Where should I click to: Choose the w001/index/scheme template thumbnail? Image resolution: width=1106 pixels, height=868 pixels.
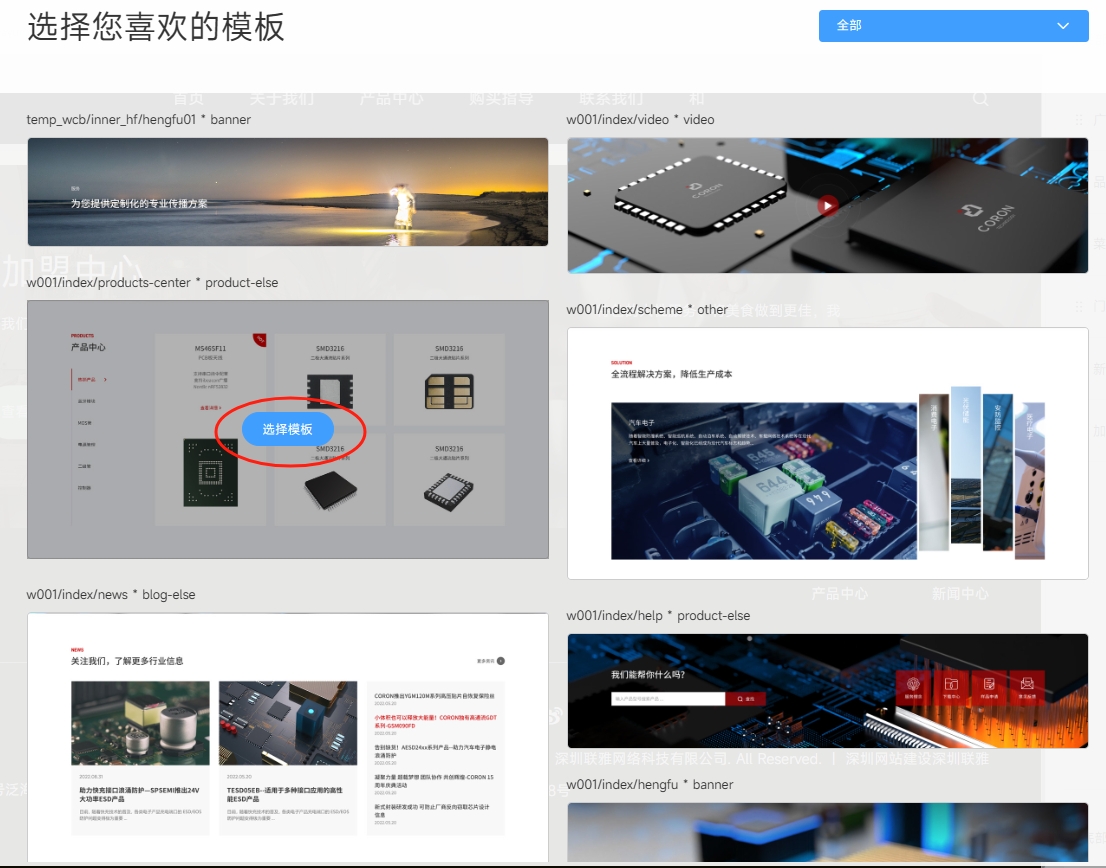827,453
